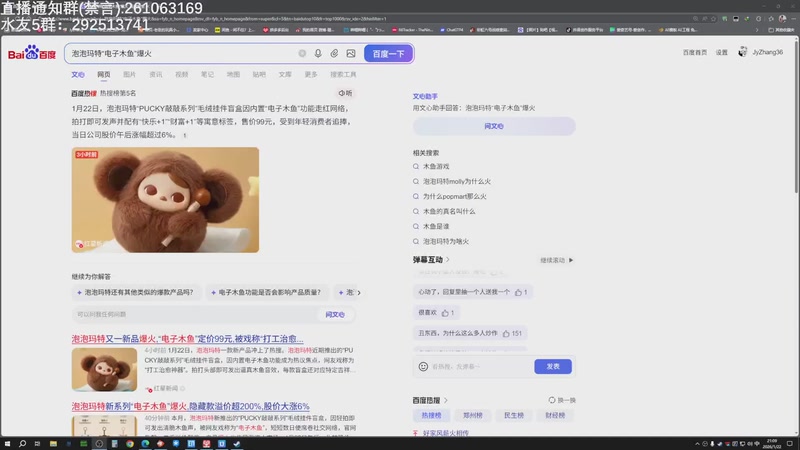Viewport: 800px width, 450px height.
Task: Switch to the 视频 tab
Action: [x=182, y=74]
